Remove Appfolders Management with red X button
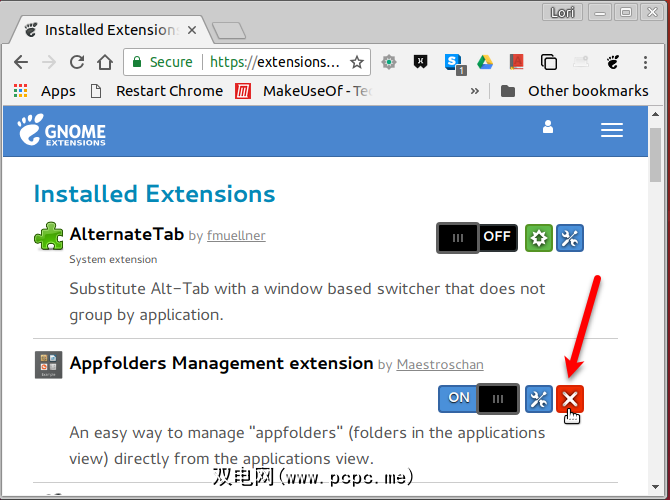Viewport: 670px width, 500px height. click(570, 399)
